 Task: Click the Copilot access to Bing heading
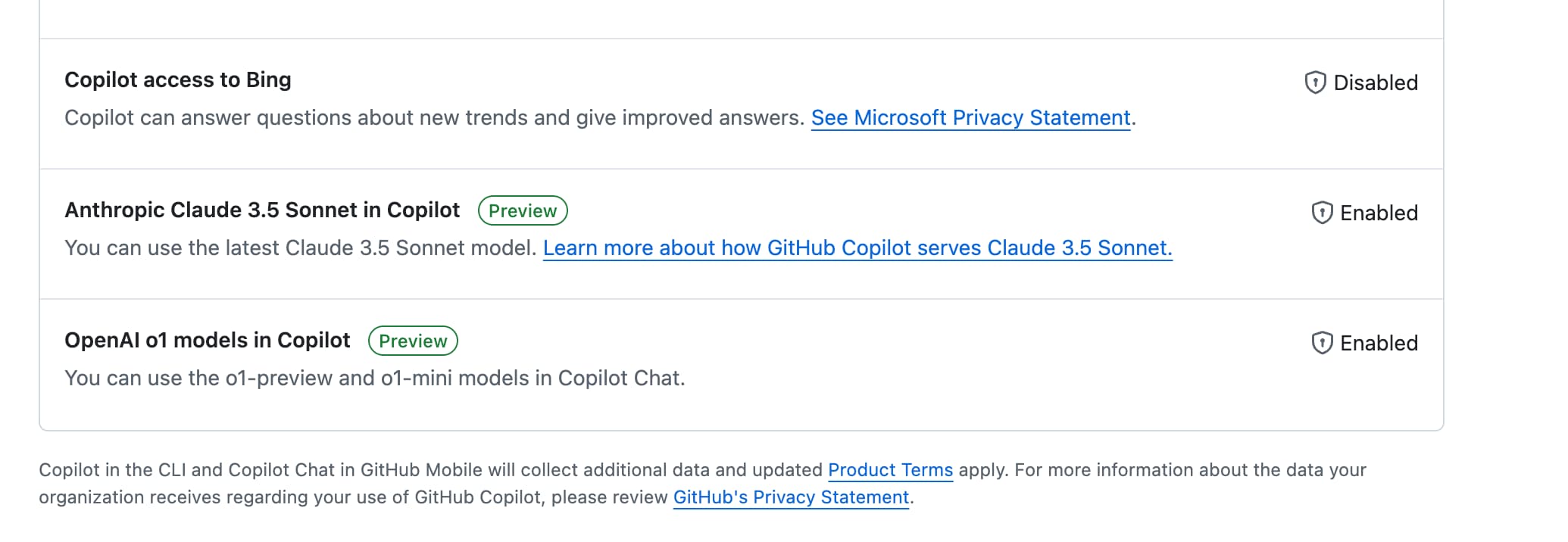(x=178, y=79)
